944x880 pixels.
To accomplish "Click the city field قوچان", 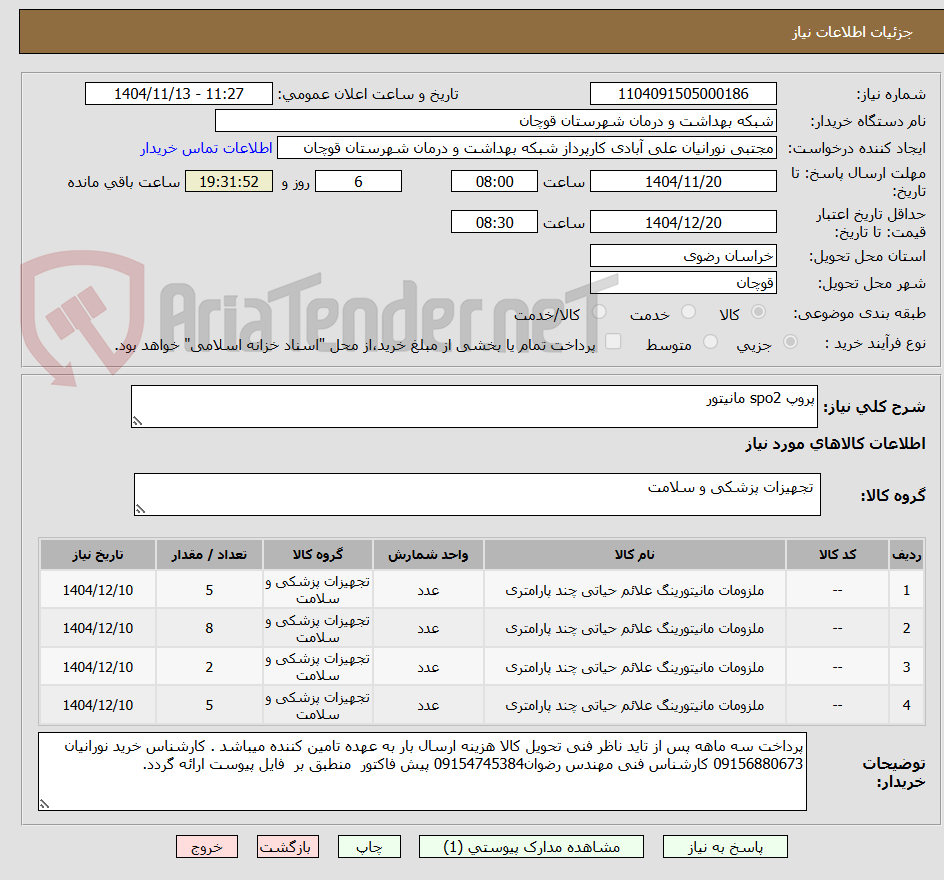I will (x=683, y=283).
